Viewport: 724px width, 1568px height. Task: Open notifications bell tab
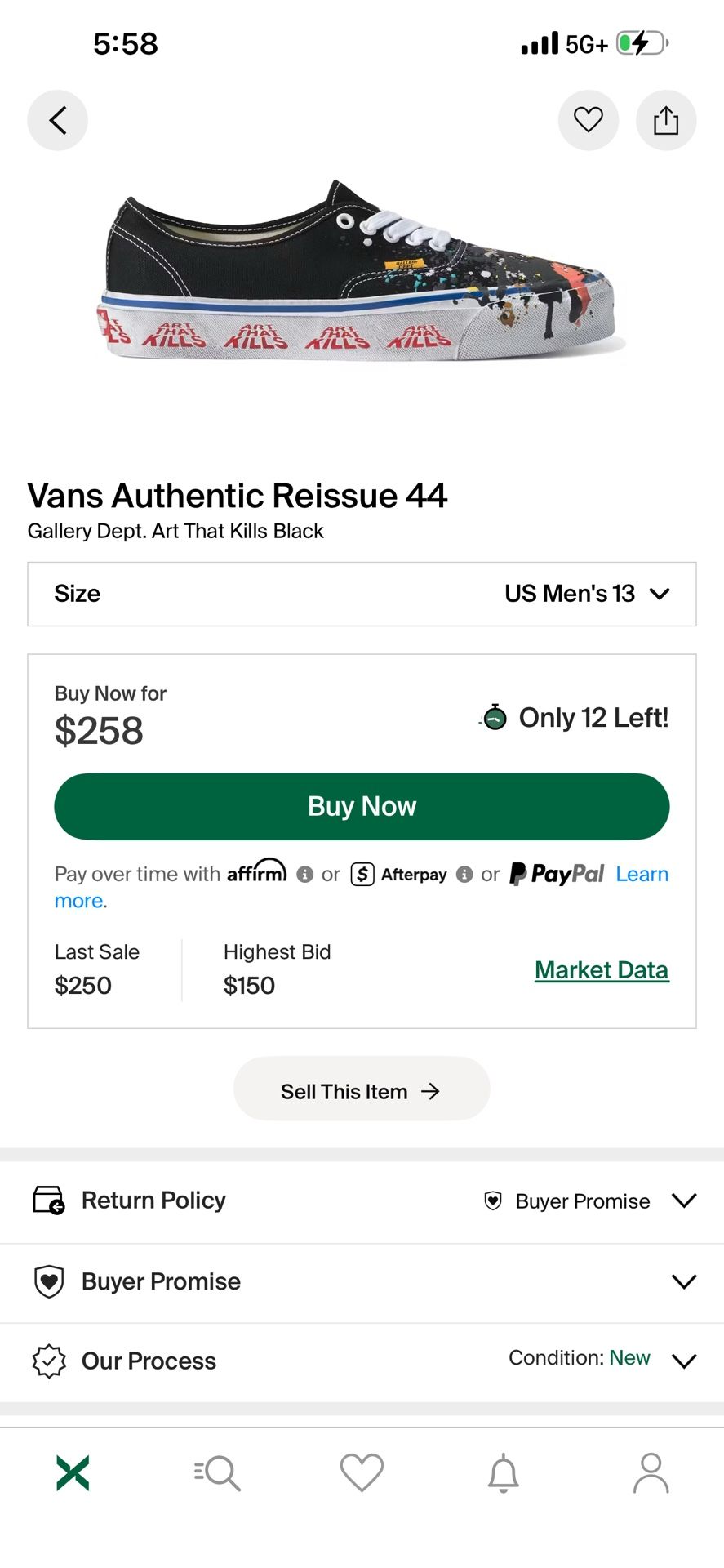click(504, 1472)
